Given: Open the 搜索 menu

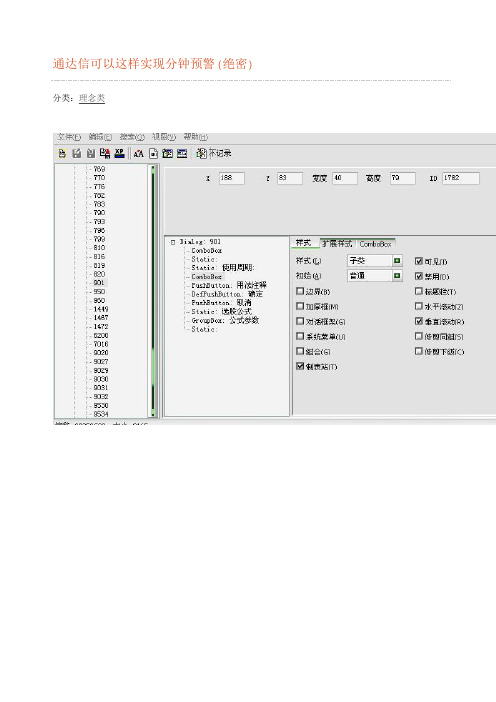Looking at the screenshot, I should 132,137.
